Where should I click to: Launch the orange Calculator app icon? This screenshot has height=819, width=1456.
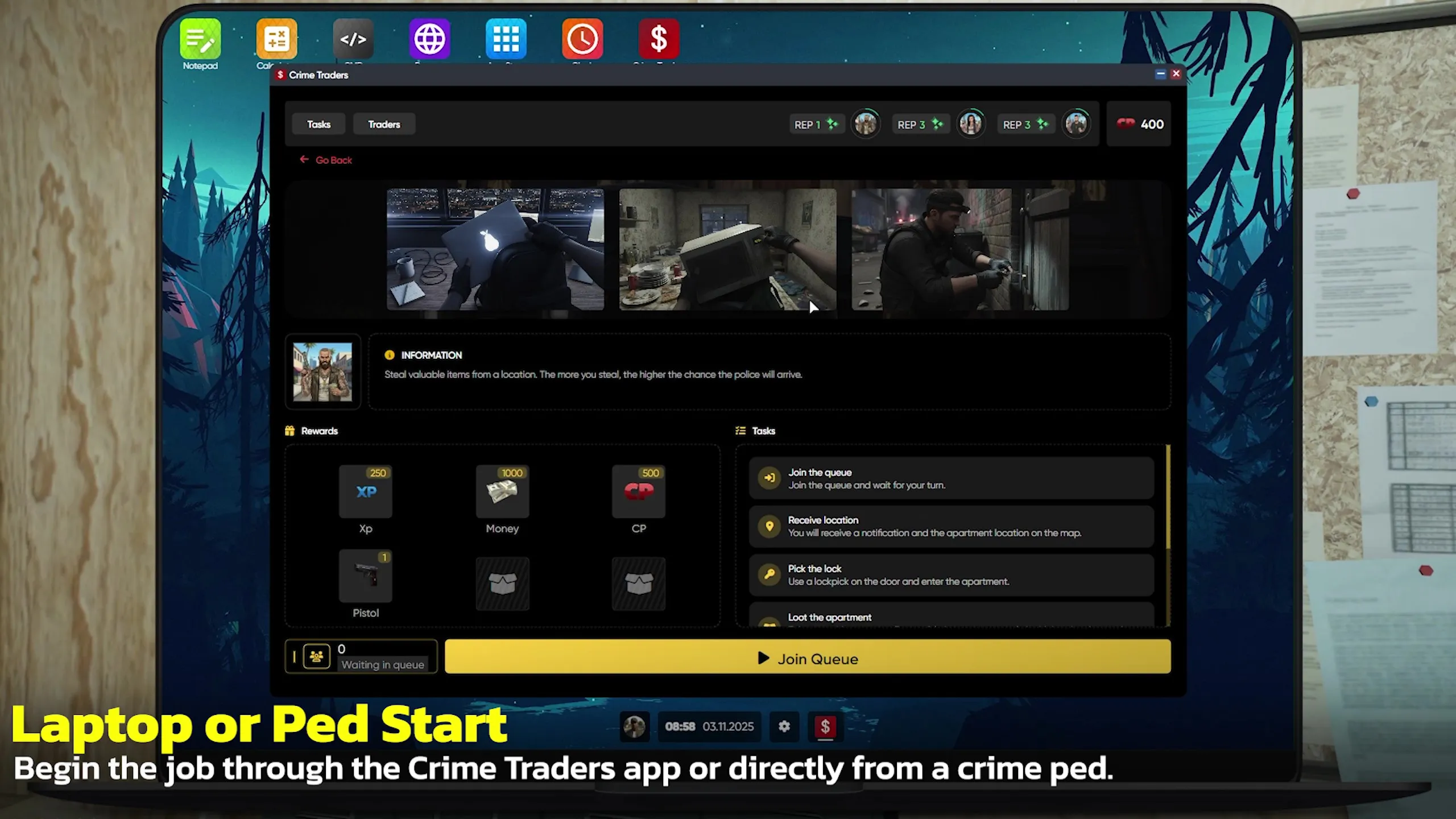click(276, 39)
